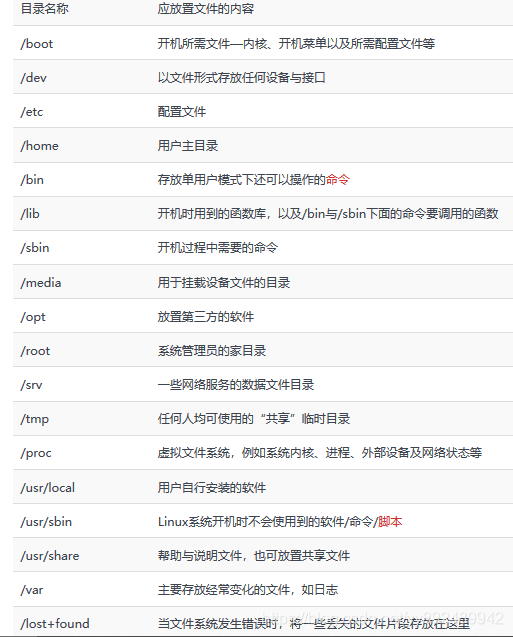Image resolution: width=513 pixels, height=637 pixels.
Task: Click the red 脚本 text in /usr/sbin row
Action: click(390, 521)
